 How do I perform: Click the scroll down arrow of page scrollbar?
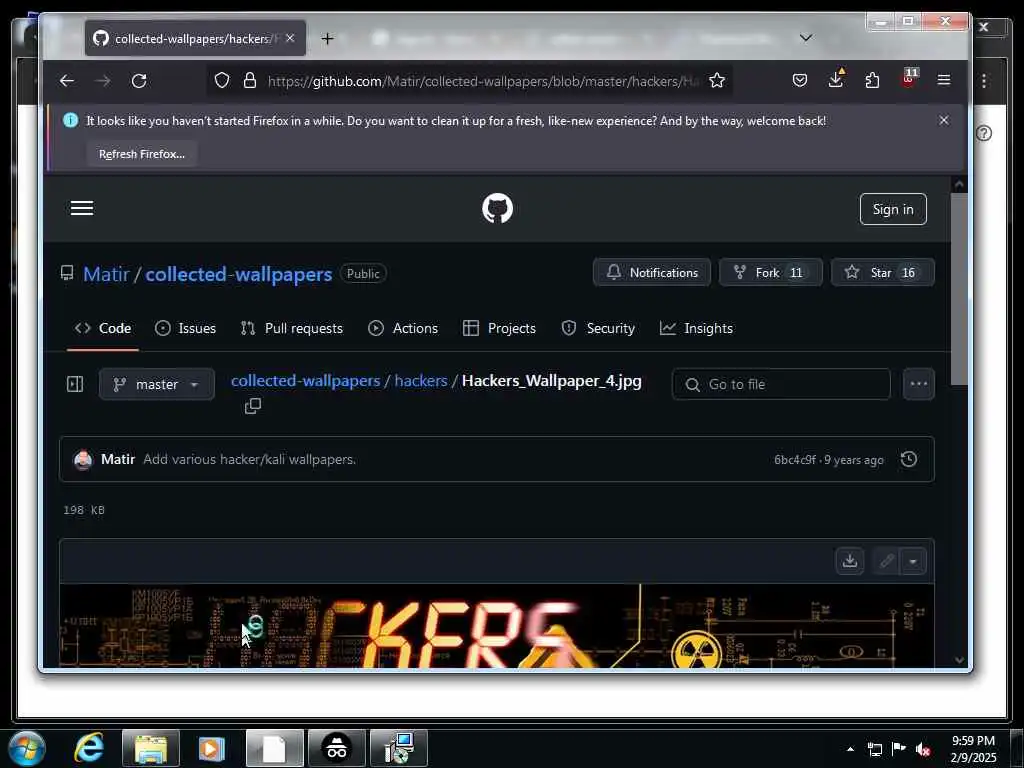pyautogui.click(x=959, y=660)
